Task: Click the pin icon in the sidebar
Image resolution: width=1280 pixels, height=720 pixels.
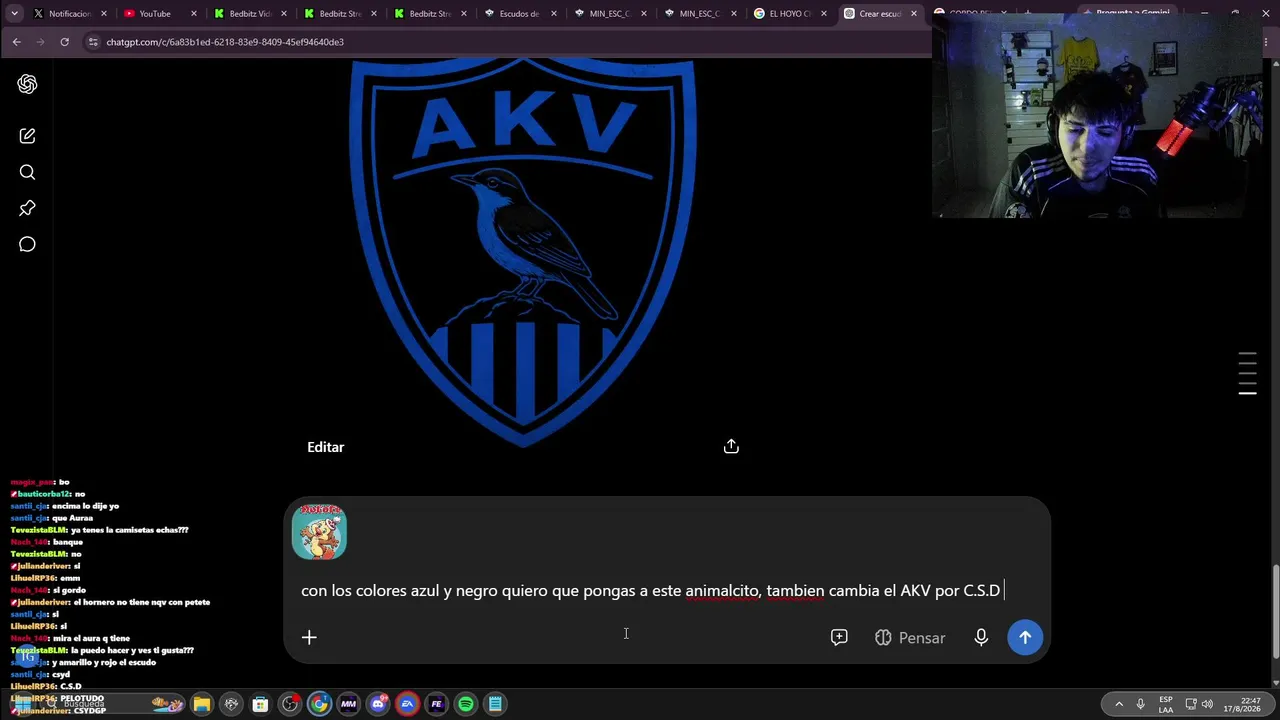Action: click(27, 208)
